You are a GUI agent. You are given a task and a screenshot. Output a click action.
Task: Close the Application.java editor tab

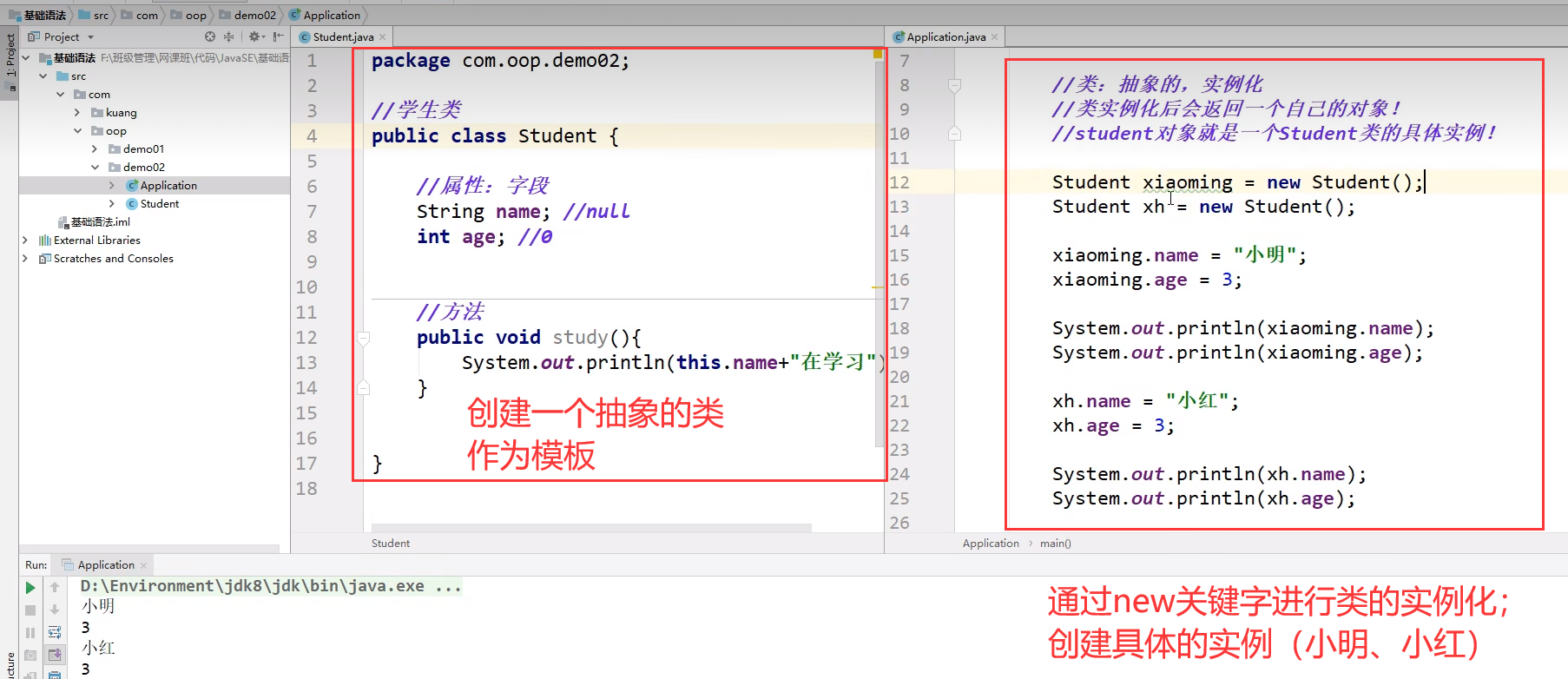point(994,37)
